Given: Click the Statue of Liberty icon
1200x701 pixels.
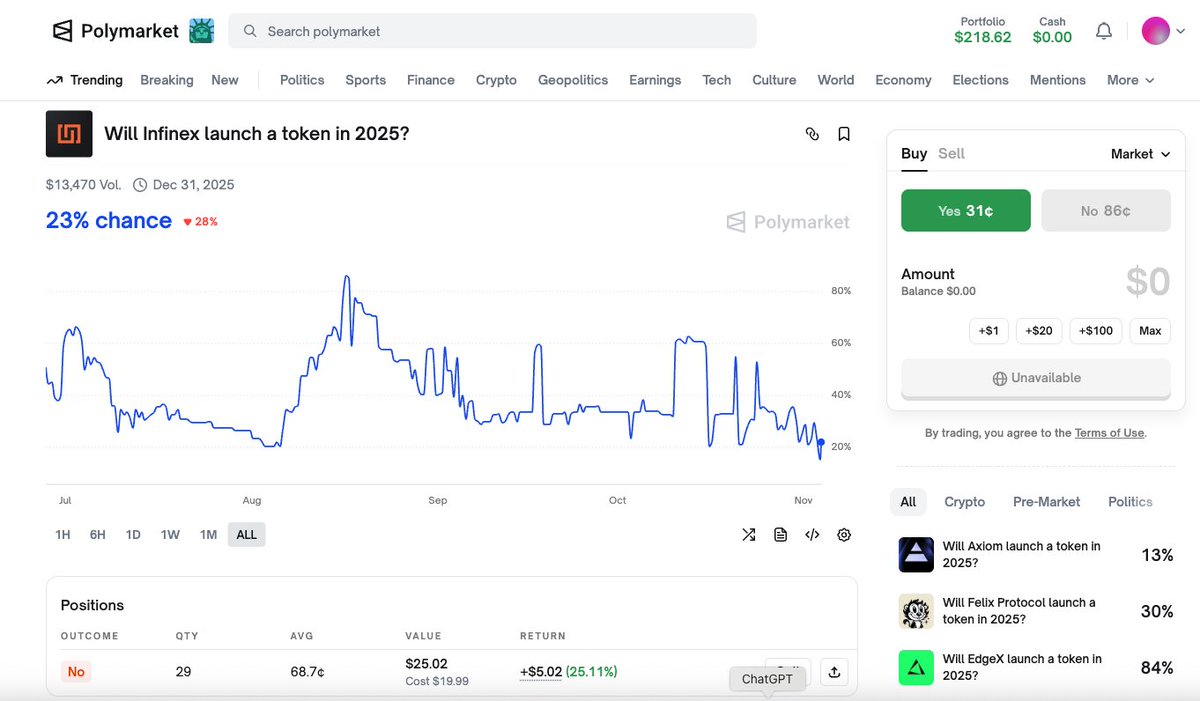Looking at the screenshot, I should tap(201, 31).
